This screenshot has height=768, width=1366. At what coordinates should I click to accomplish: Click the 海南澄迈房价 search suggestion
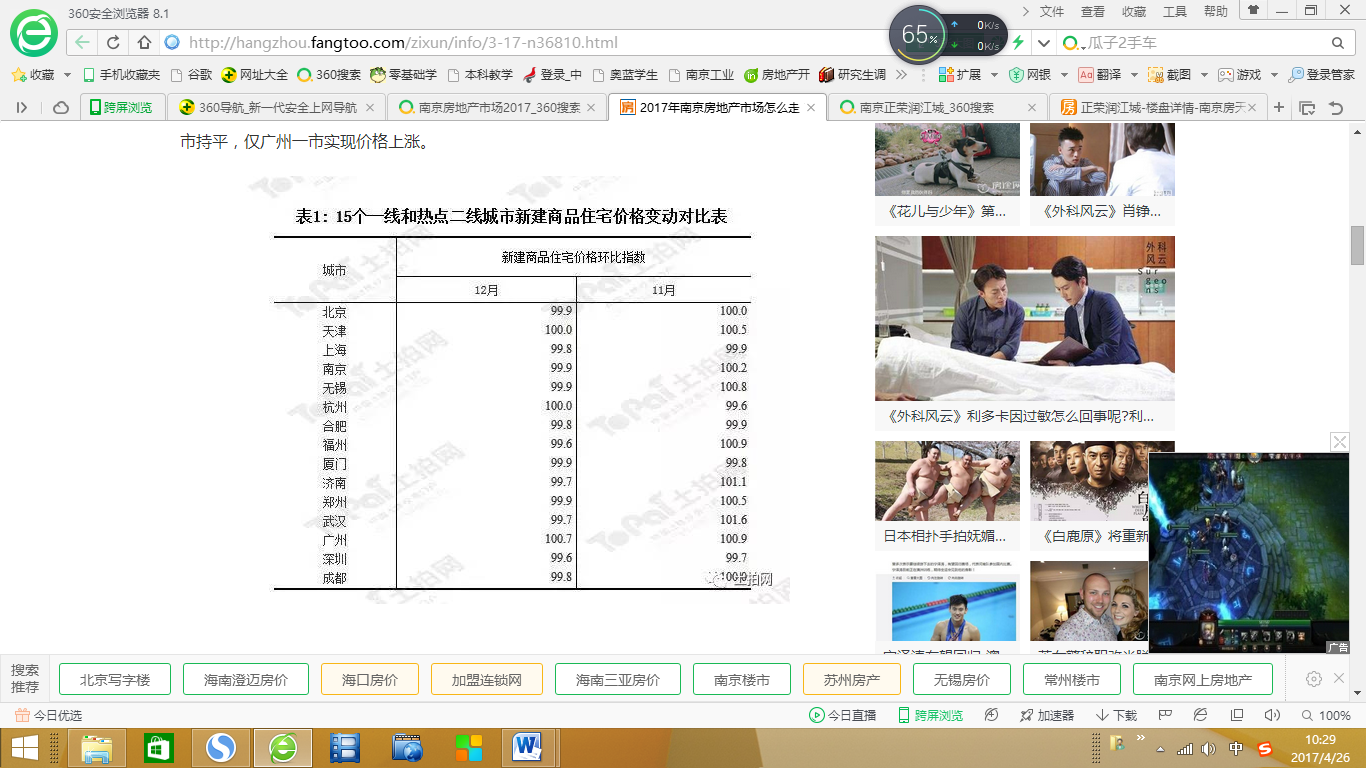point(246,679)
